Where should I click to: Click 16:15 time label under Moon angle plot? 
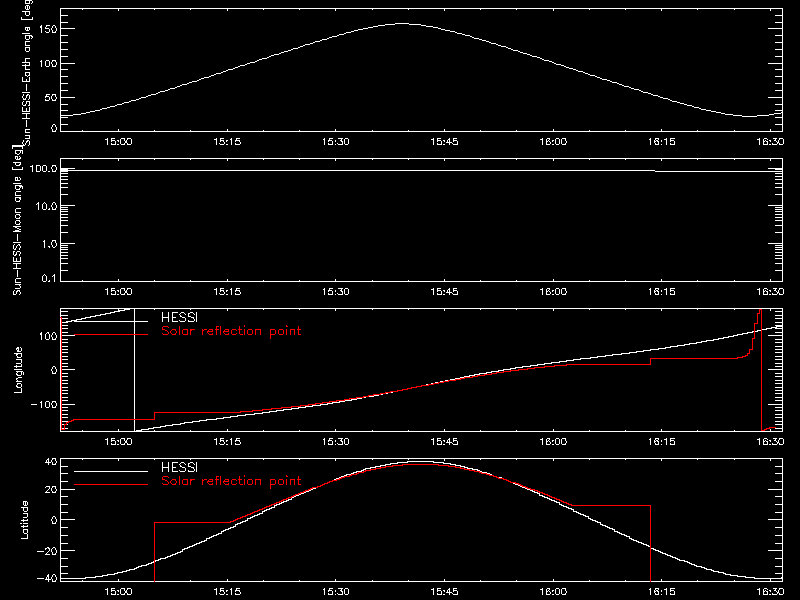tap(662, 292)
